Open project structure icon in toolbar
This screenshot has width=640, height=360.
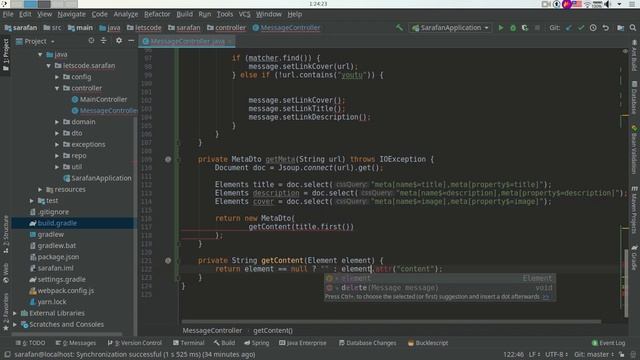[x=620, y=28]
